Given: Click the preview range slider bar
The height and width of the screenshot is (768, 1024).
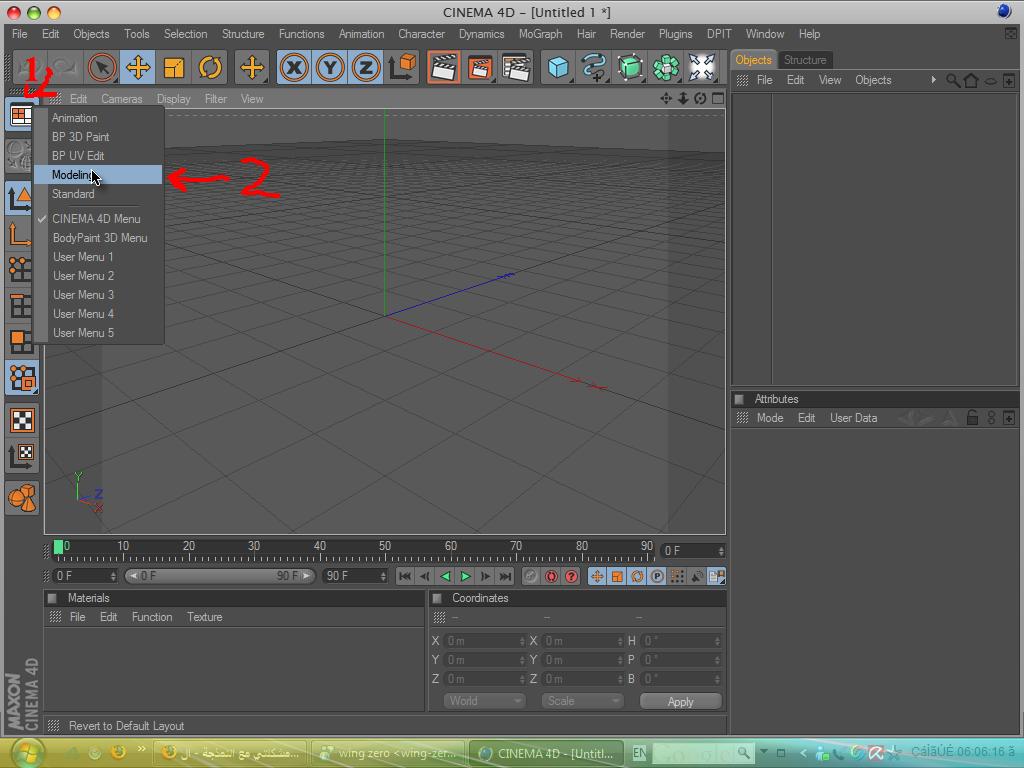Looking at the screenshot, I should (x=219, y=576).
